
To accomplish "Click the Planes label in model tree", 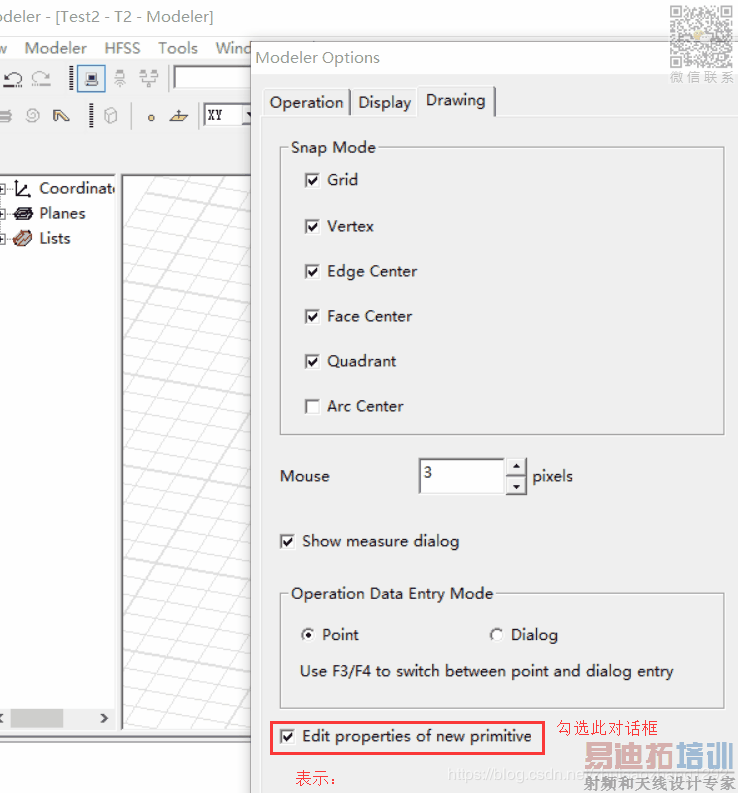I will click(x=63, y=213).
